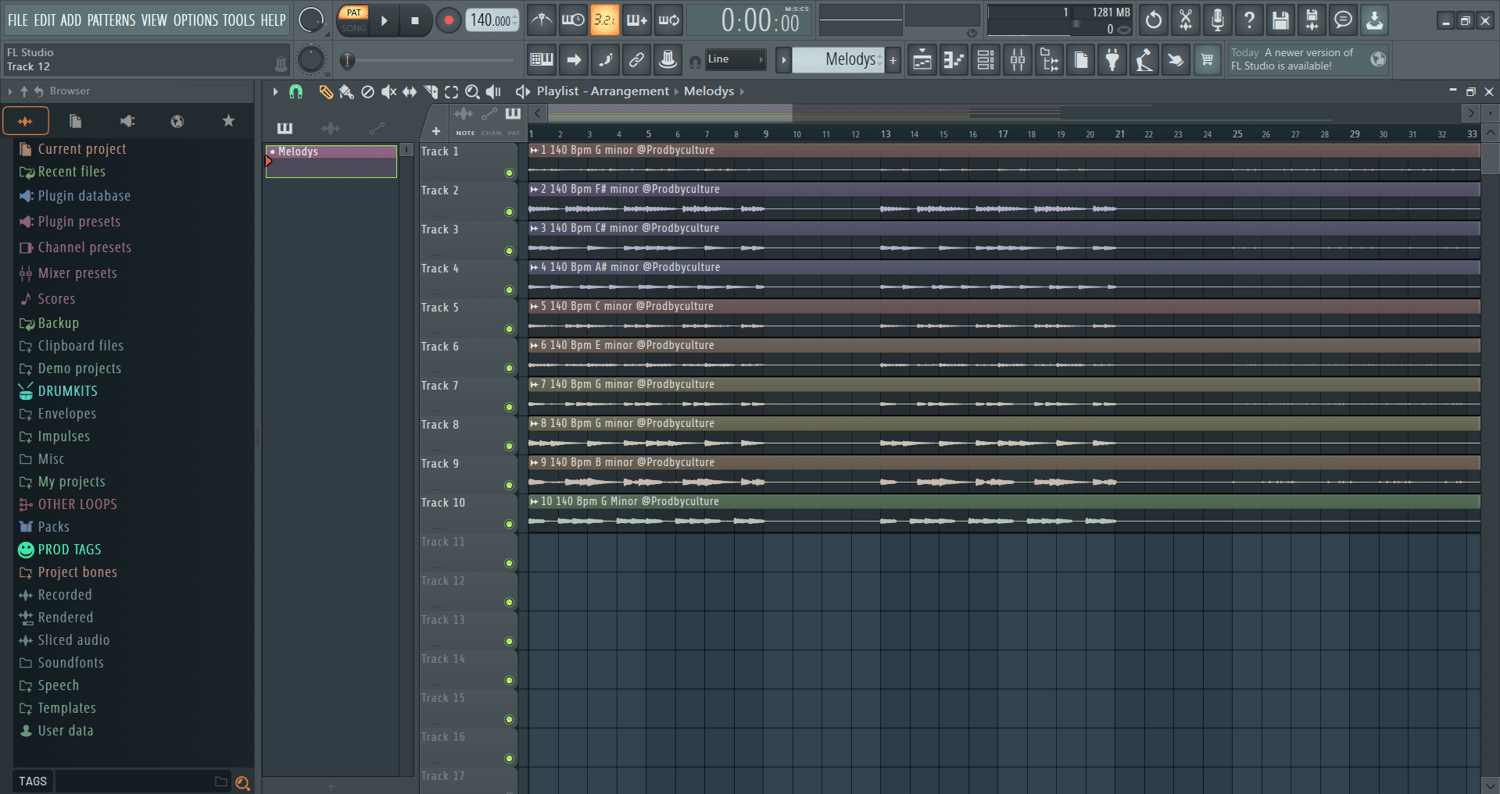The height and width of the screenshot is (794, 1500).
Task: Open the playlist view
Action: tap(922, 60)
